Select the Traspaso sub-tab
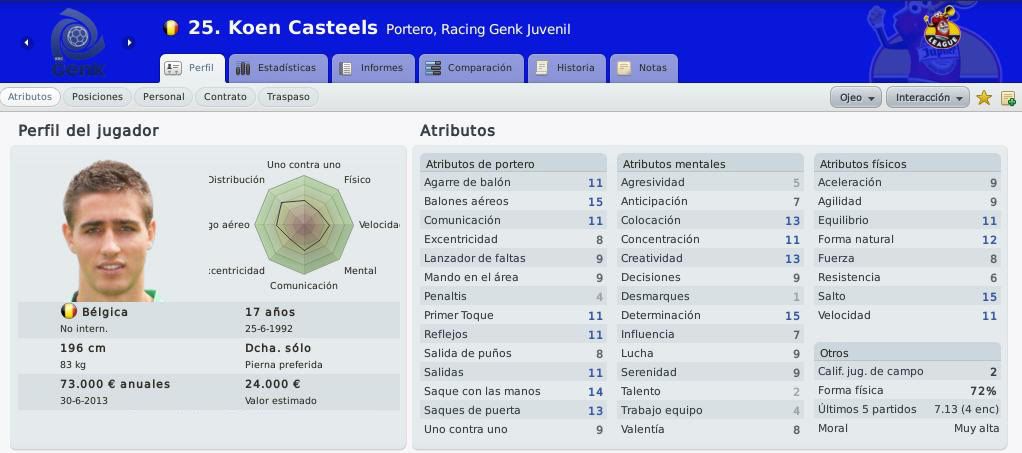The height and width of the screenshot is (453, 1022). (x=288, y=97)
